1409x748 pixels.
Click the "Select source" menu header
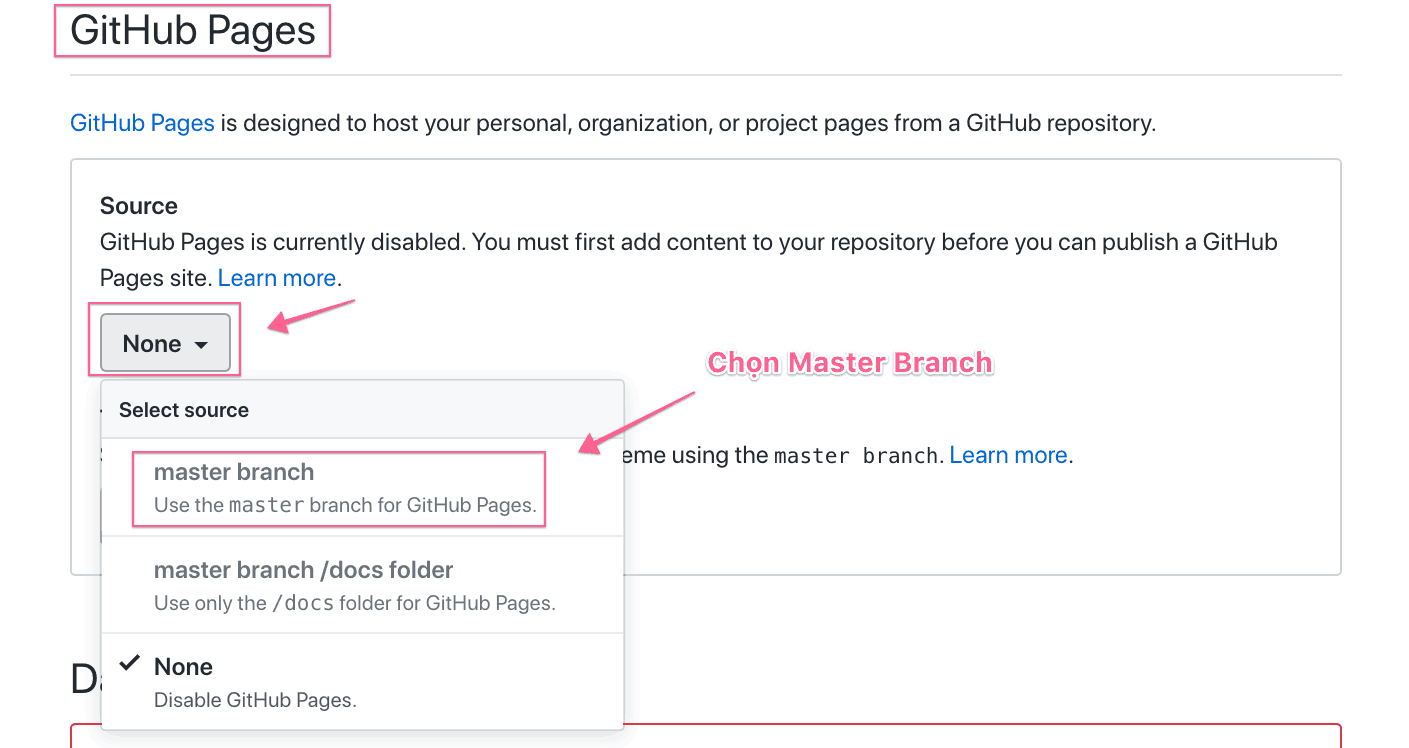point(184,410)
